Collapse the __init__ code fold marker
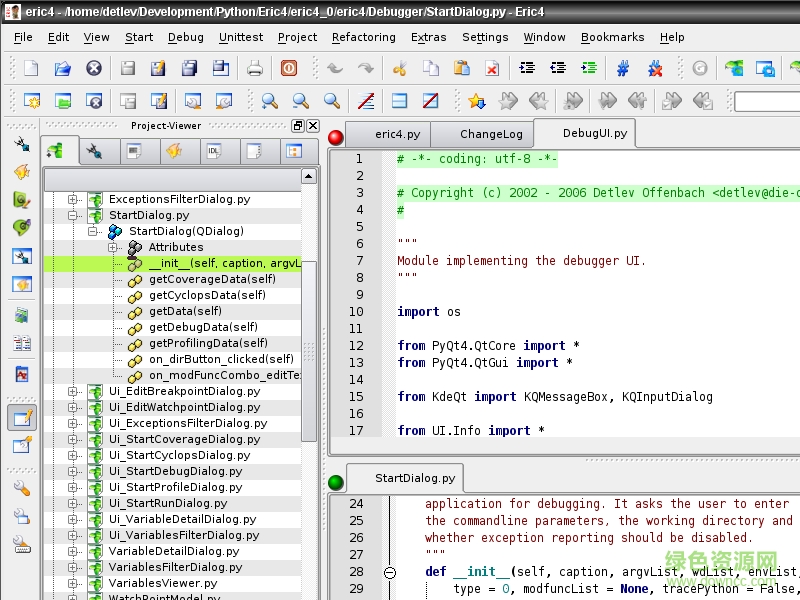 (x=390, y=573)
